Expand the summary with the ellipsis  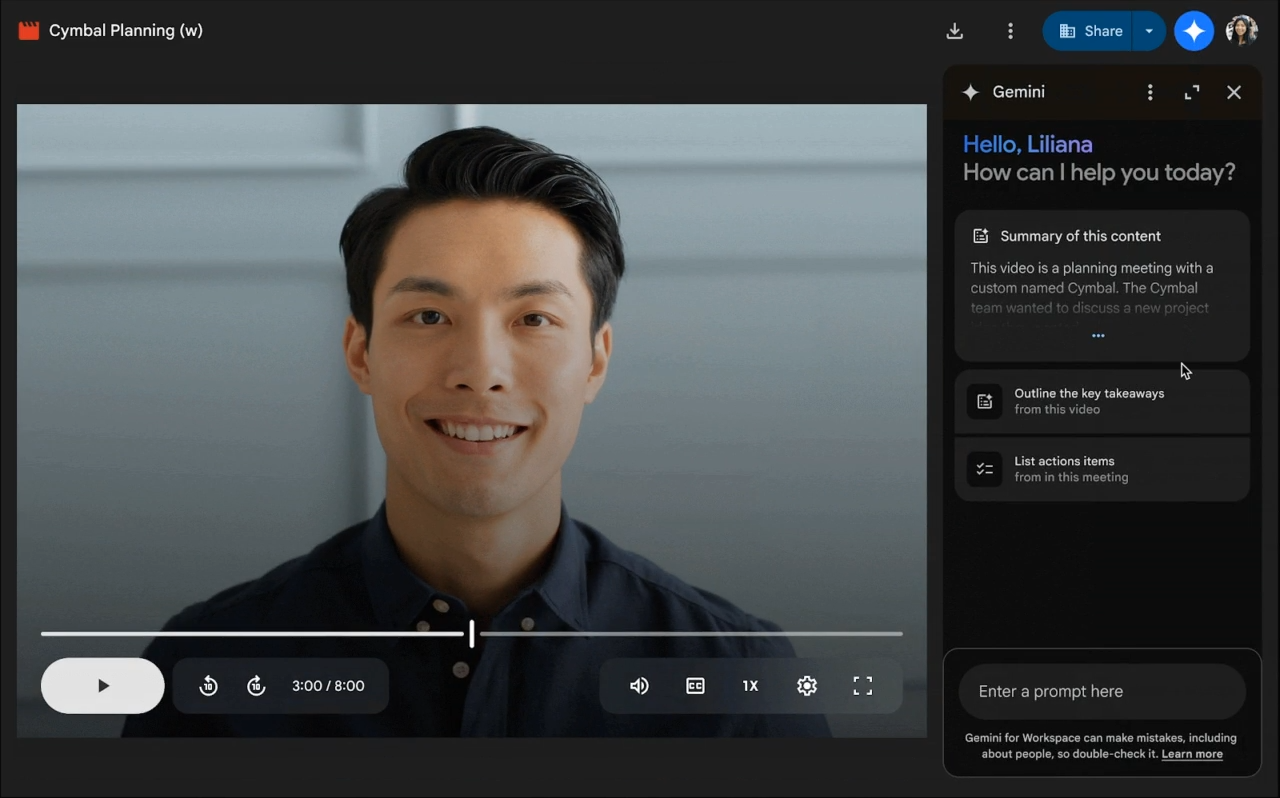pos(1098,336)
